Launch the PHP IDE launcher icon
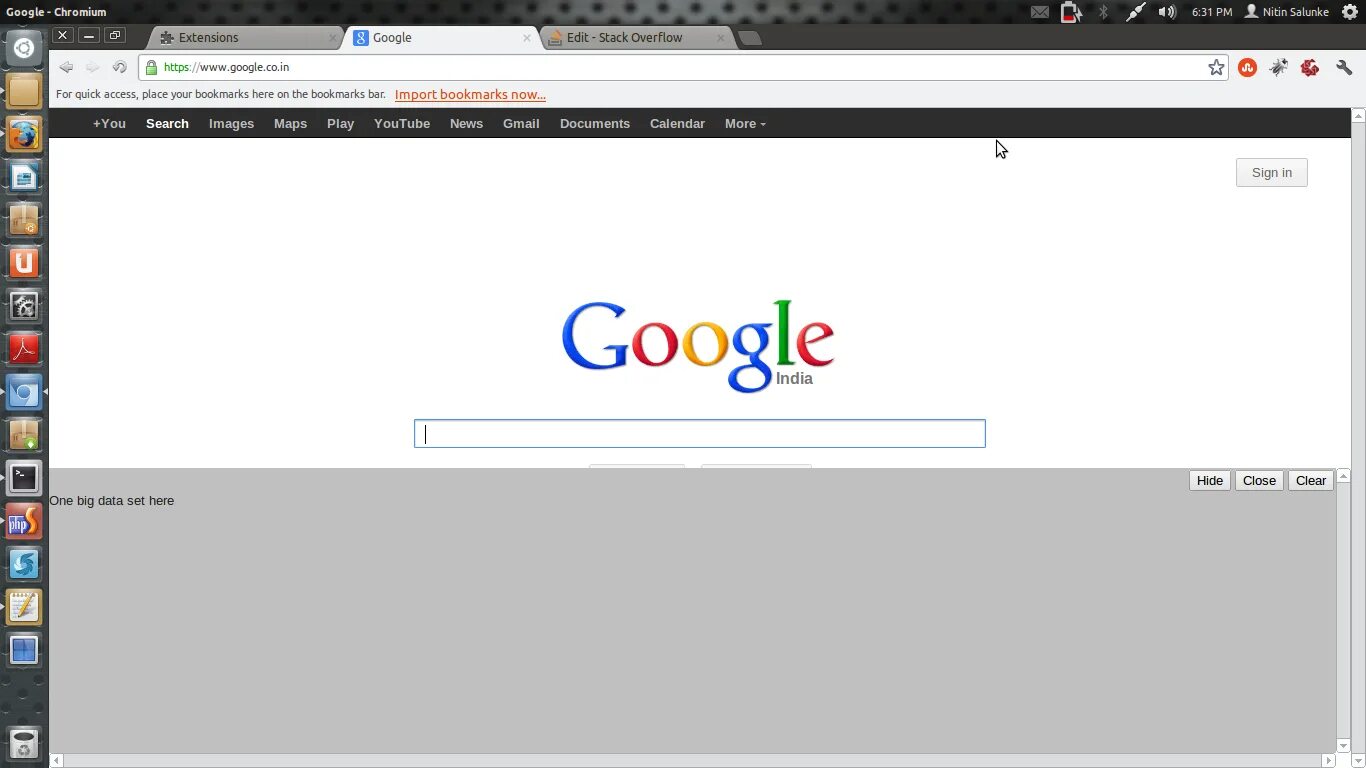The image size is (1366, 768). [x=24, y=521]
